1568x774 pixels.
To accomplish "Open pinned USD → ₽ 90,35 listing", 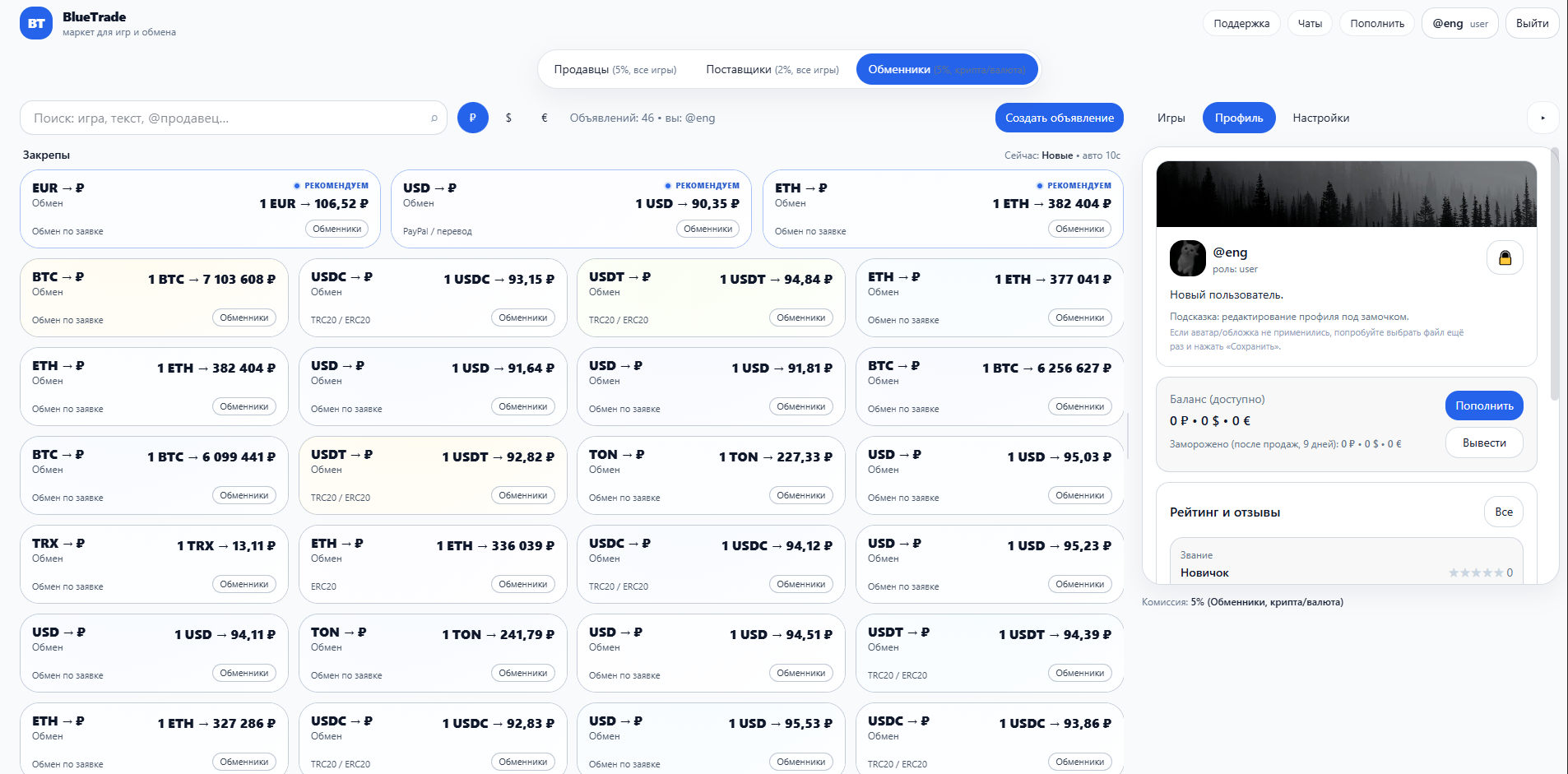I will tap(571, 209).
